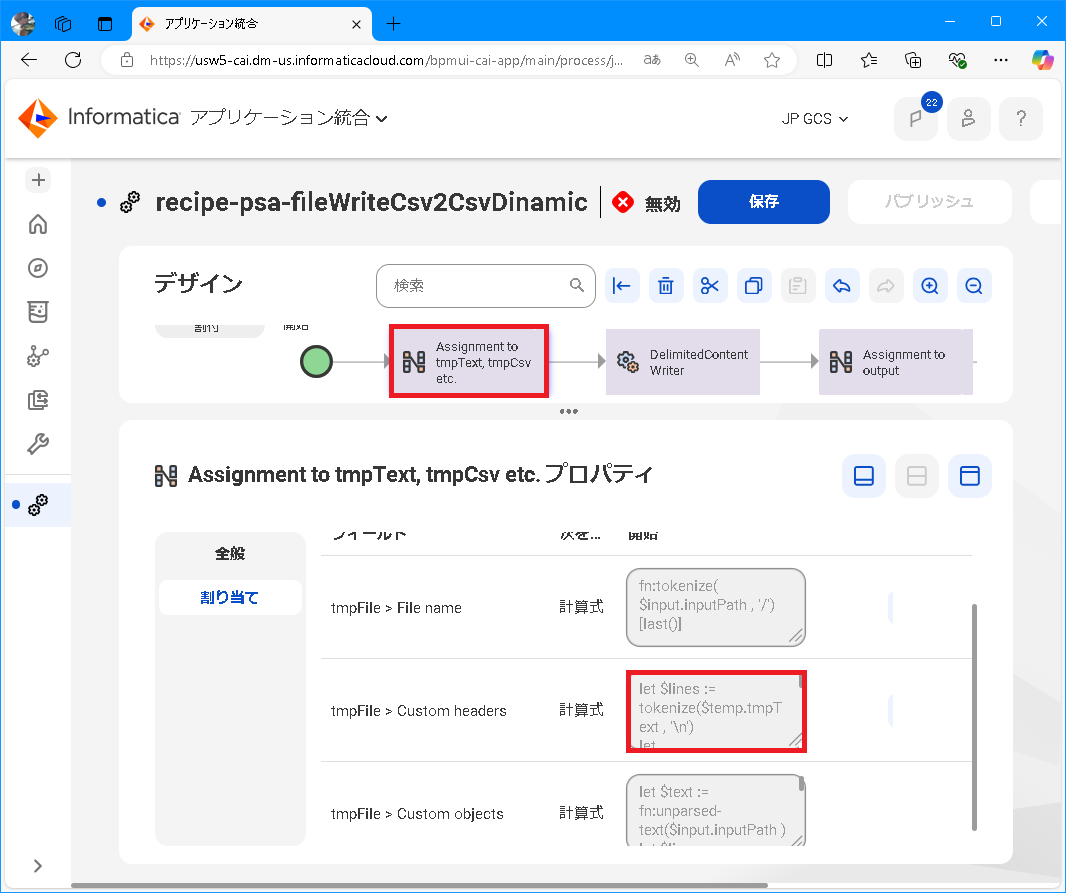Cut the selected step with scissors icon

coord(710,286)
